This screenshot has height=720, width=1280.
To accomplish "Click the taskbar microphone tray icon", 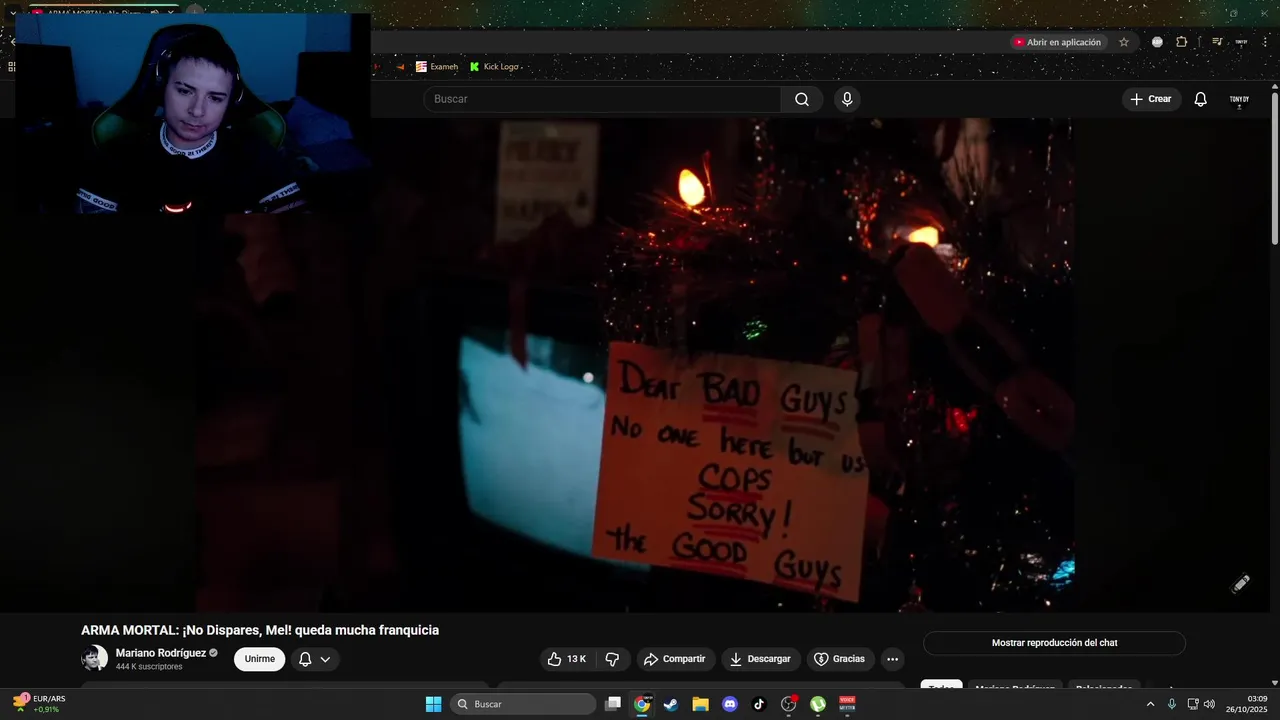I will click(x=1171, y=704).
